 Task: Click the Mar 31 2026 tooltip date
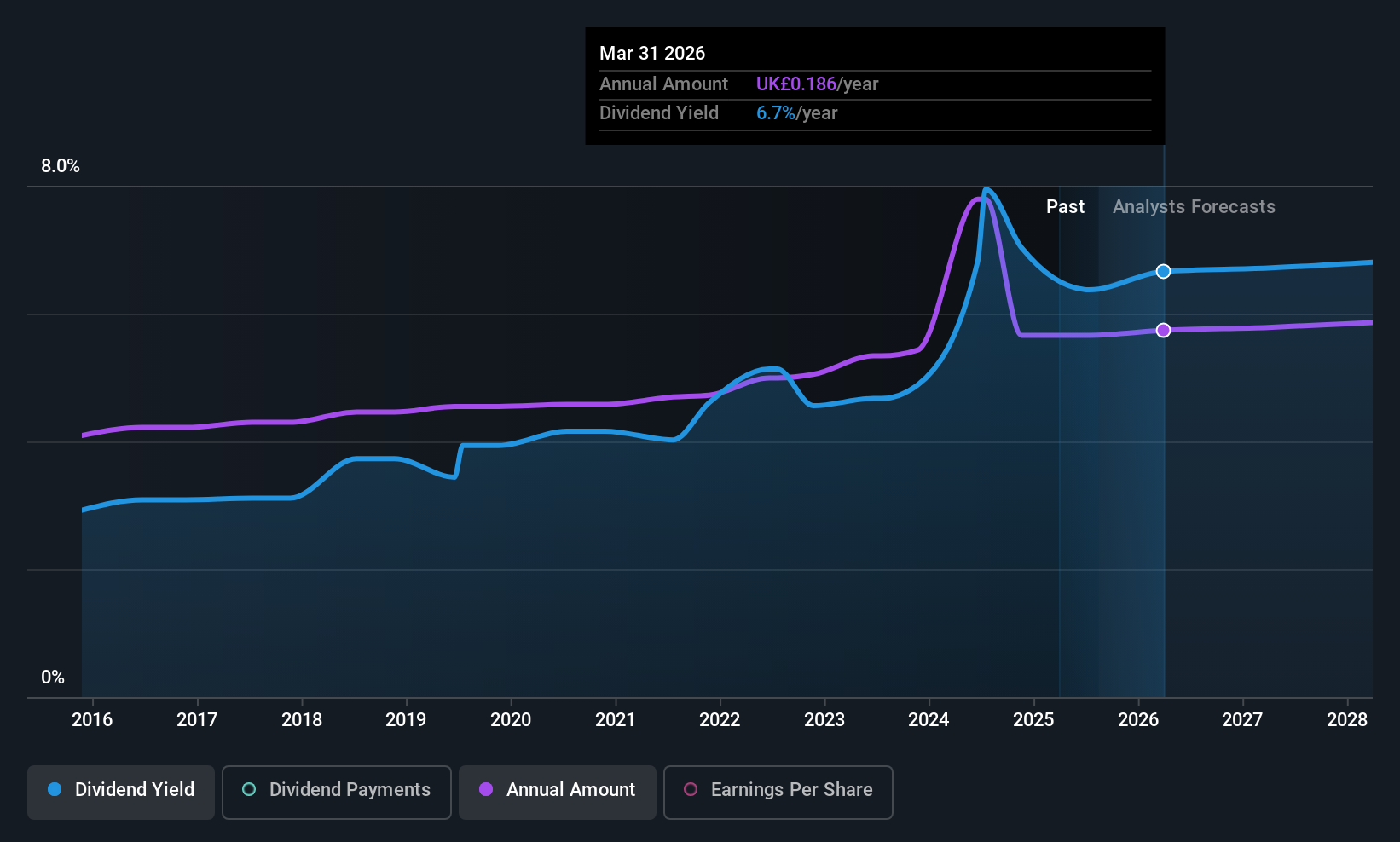click(652, 53)
